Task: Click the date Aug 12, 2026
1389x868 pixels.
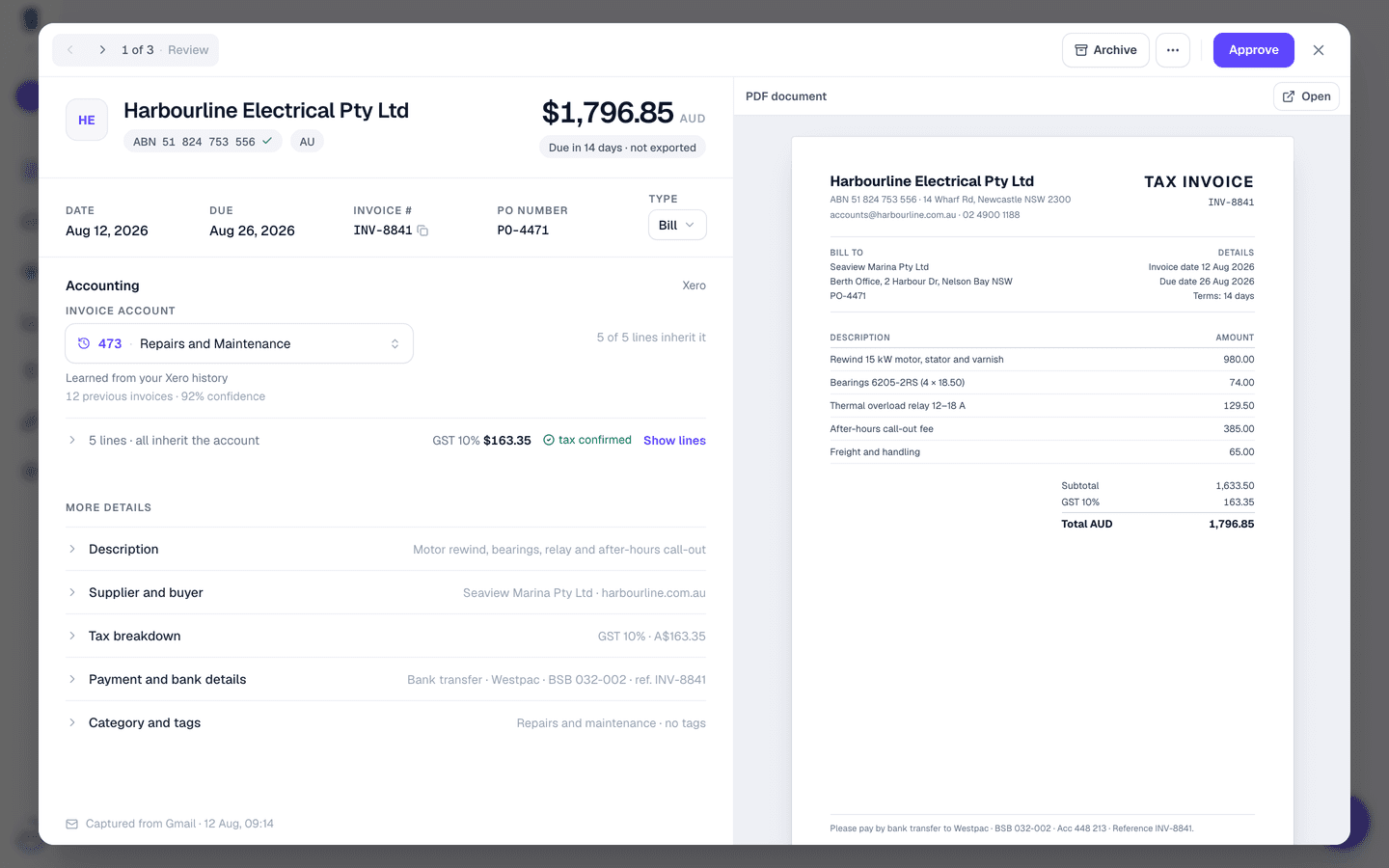Action: click(x=107, y=231)
